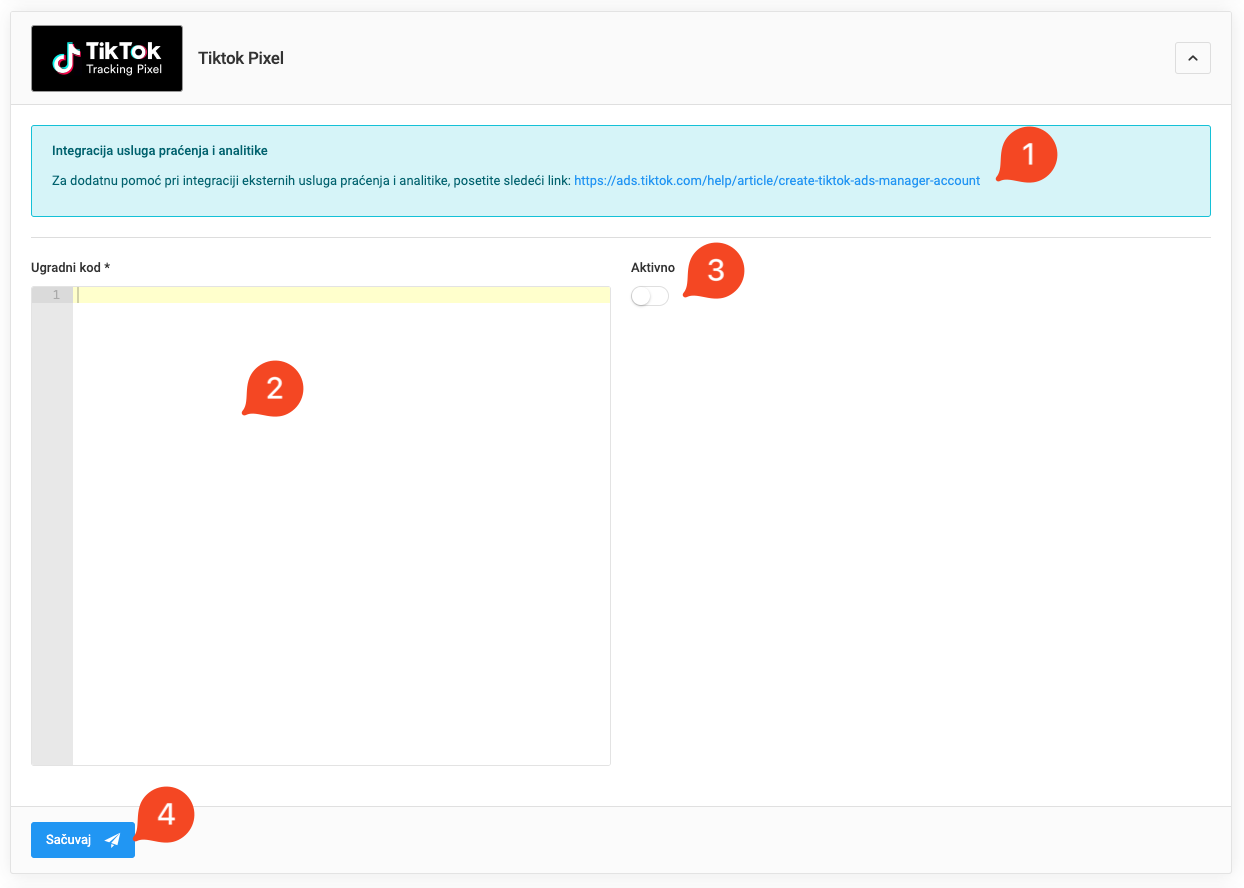Click the red annotation marker number 2

point(273,388)
